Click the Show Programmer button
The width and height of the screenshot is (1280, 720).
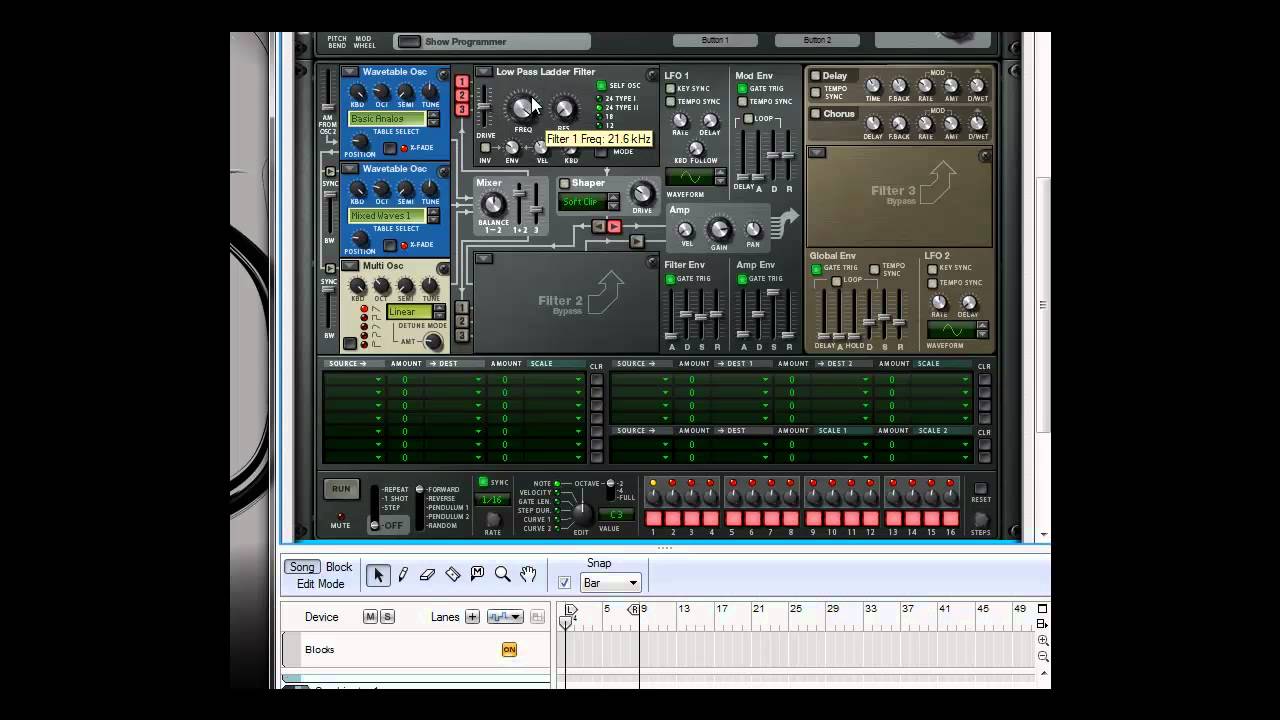(x=408, y=42)
